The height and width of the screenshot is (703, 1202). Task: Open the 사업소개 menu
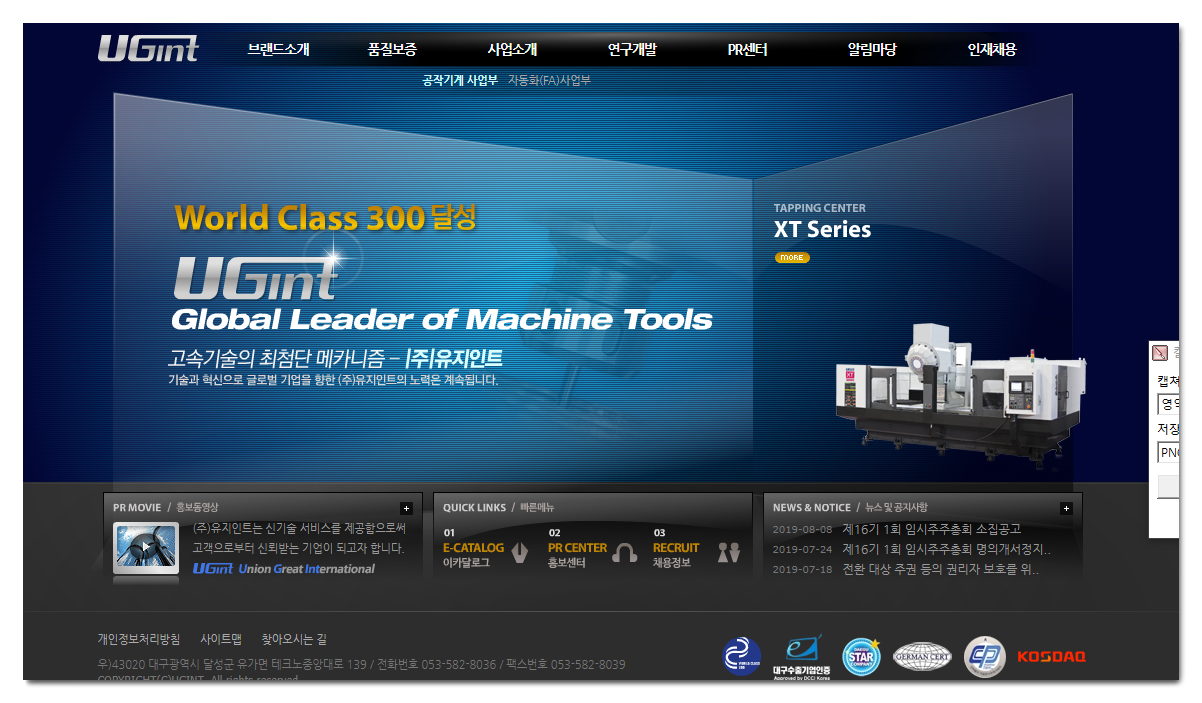[512, 49]
